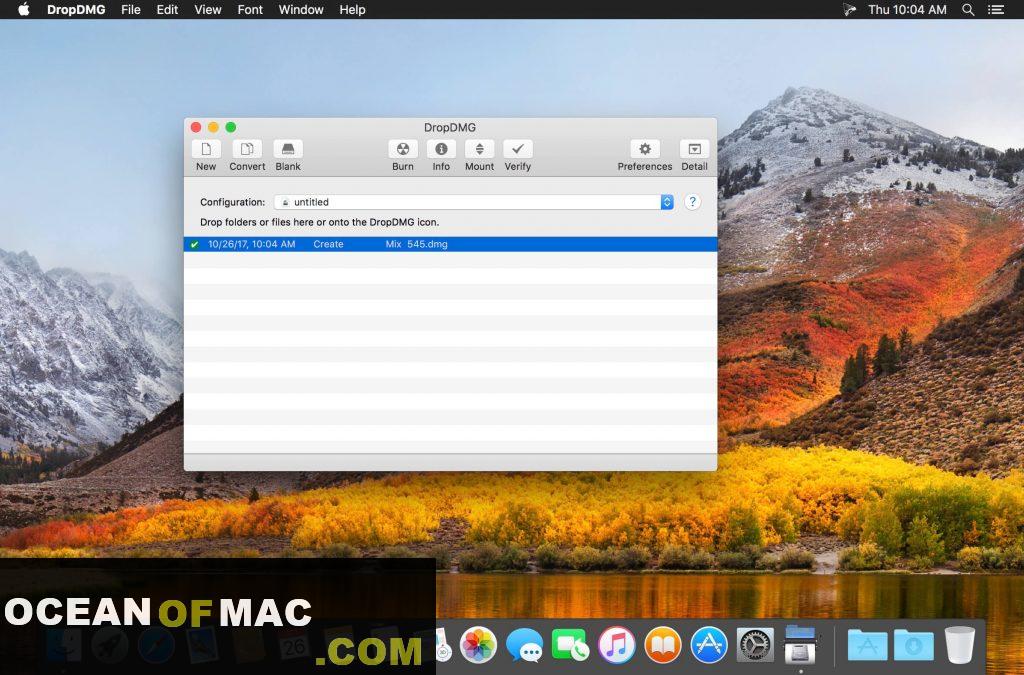Click the Mix 545.dmg file name

point(416,244)
